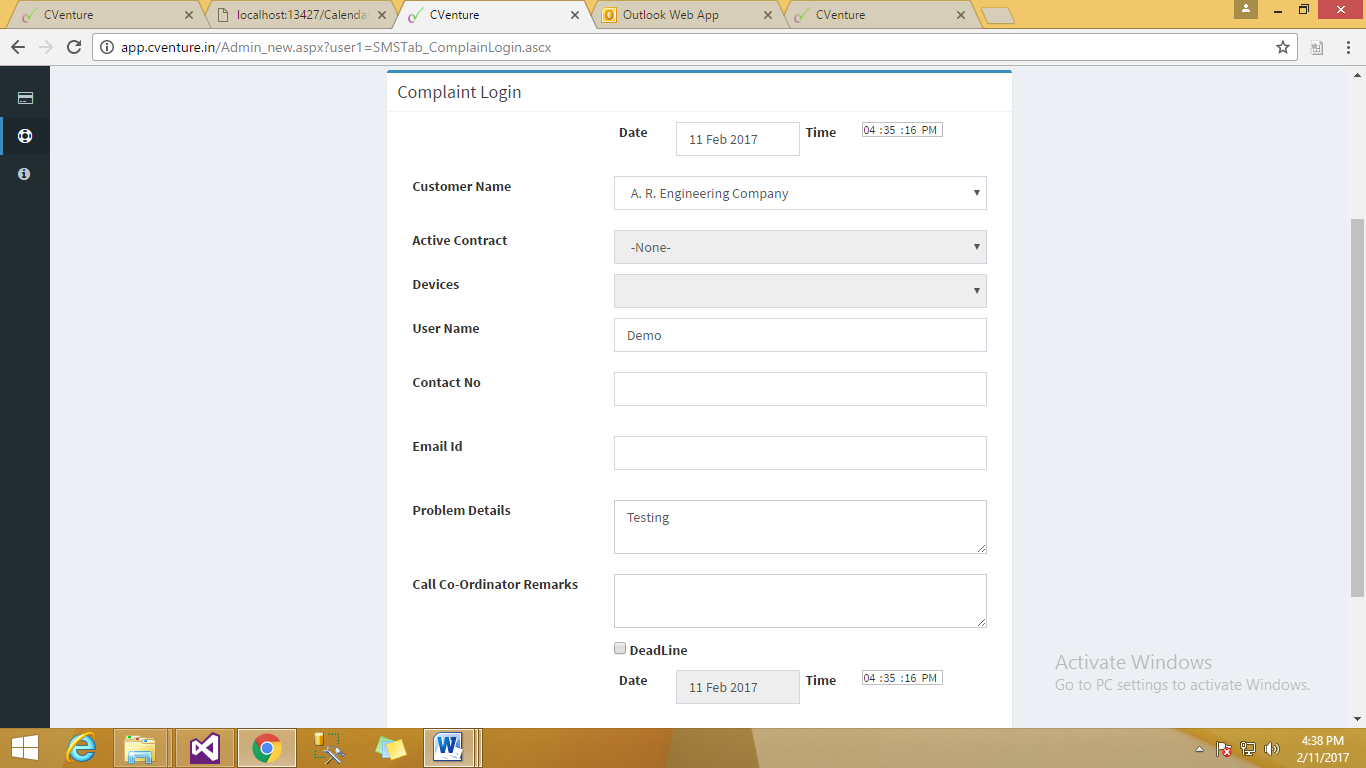Switch to Outlook Web App tab
This screenshot has width=1366, height=768.
coord(686,15)
